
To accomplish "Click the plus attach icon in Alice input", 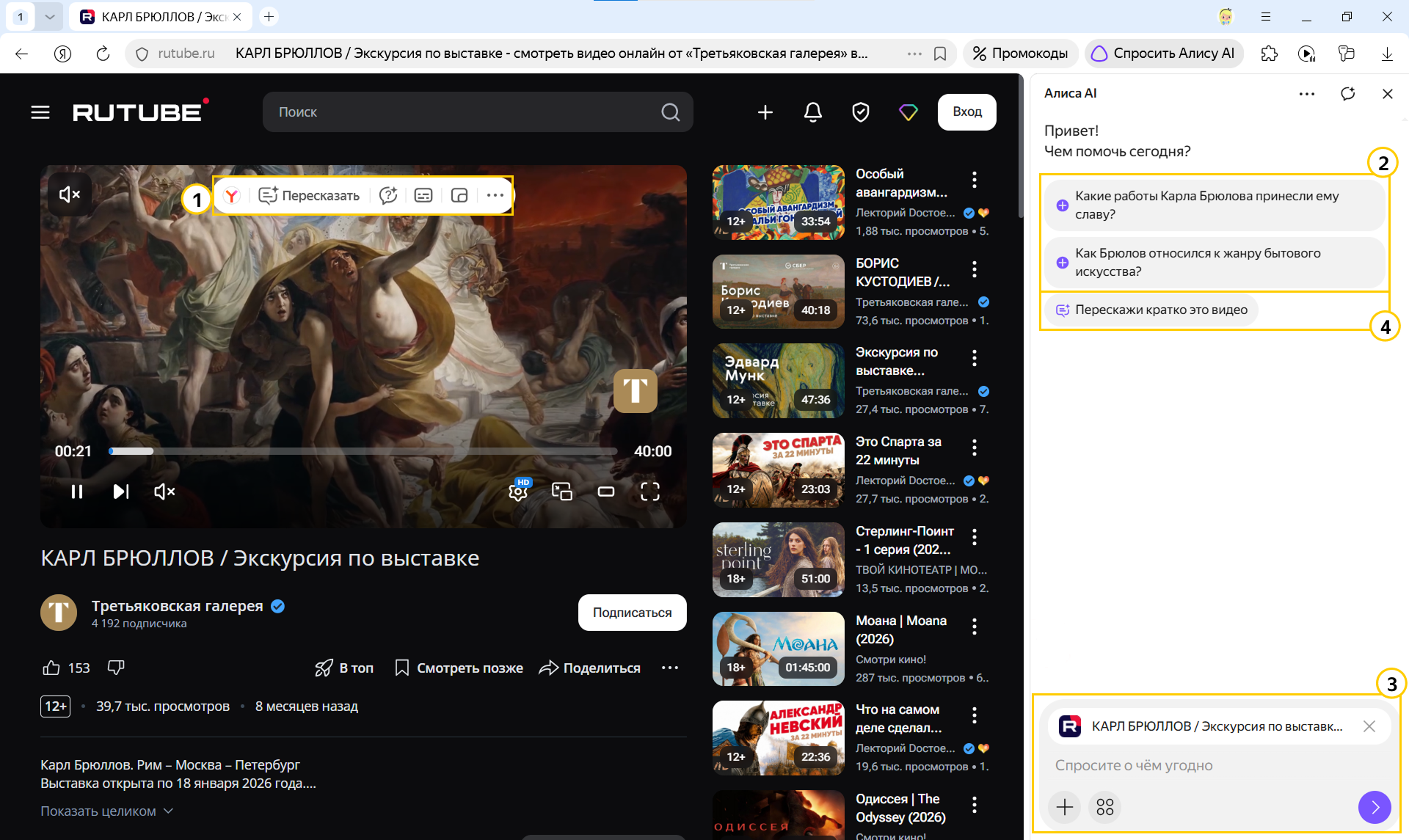I will [1065, 807].
